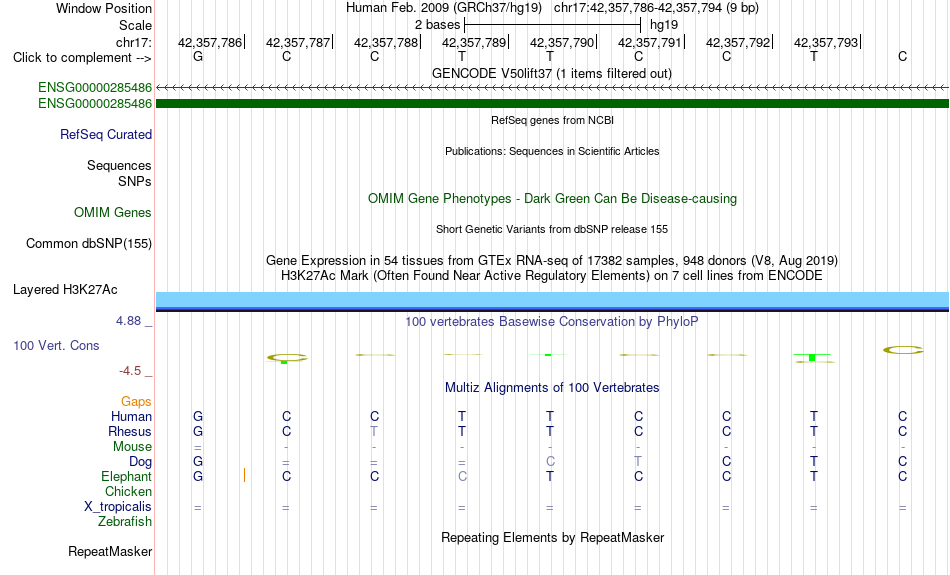Image resolution: width=950 pixels, height=575 pixels.
Task: Click the faded T base in the Rhesus row
Action: [x=374, y=431]
